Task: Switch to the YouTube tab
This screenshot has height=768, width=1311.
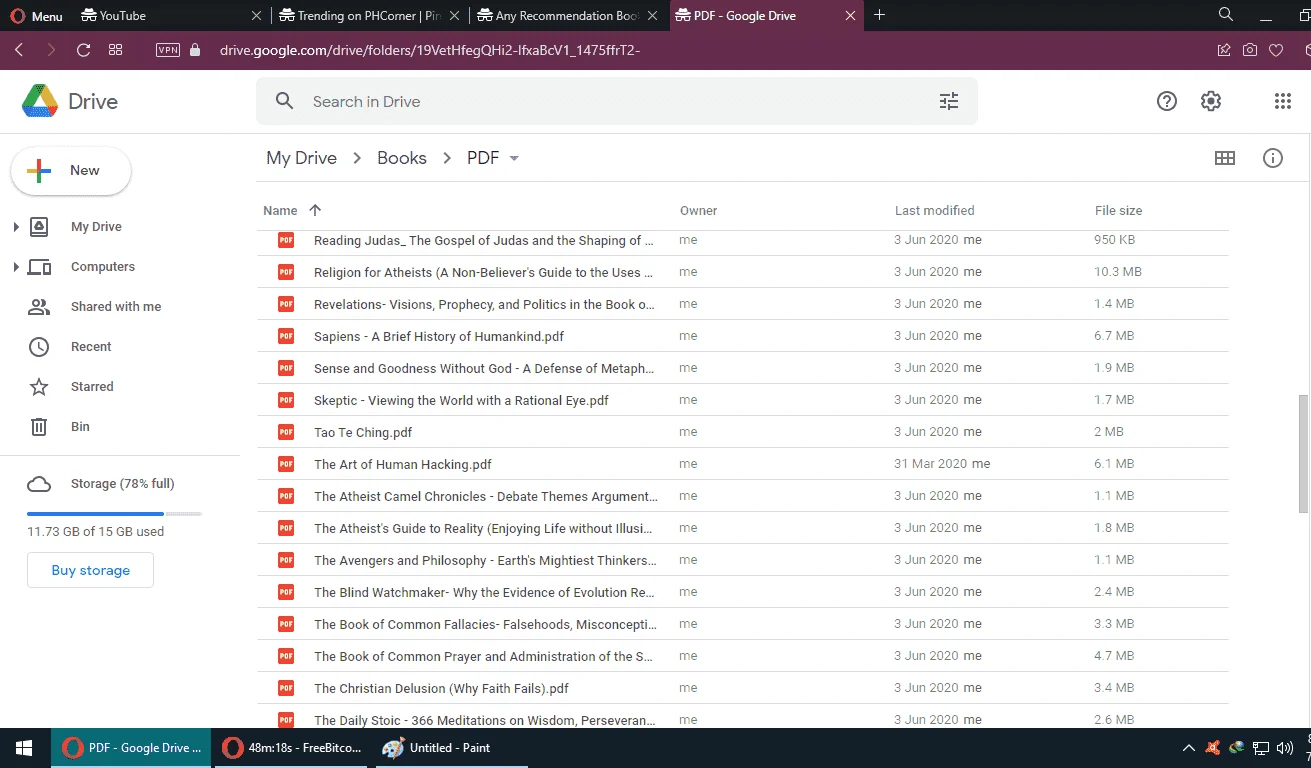Action: point(172,16)
